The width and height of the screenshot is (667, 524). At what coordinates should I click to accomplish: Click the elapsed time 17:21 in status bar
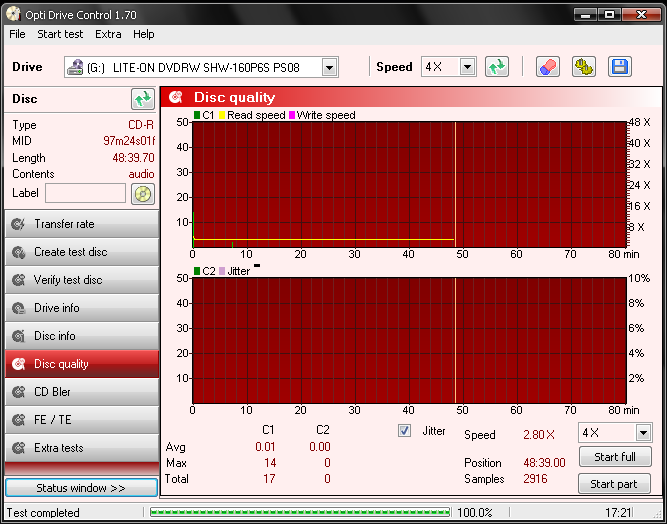point(619,513)
